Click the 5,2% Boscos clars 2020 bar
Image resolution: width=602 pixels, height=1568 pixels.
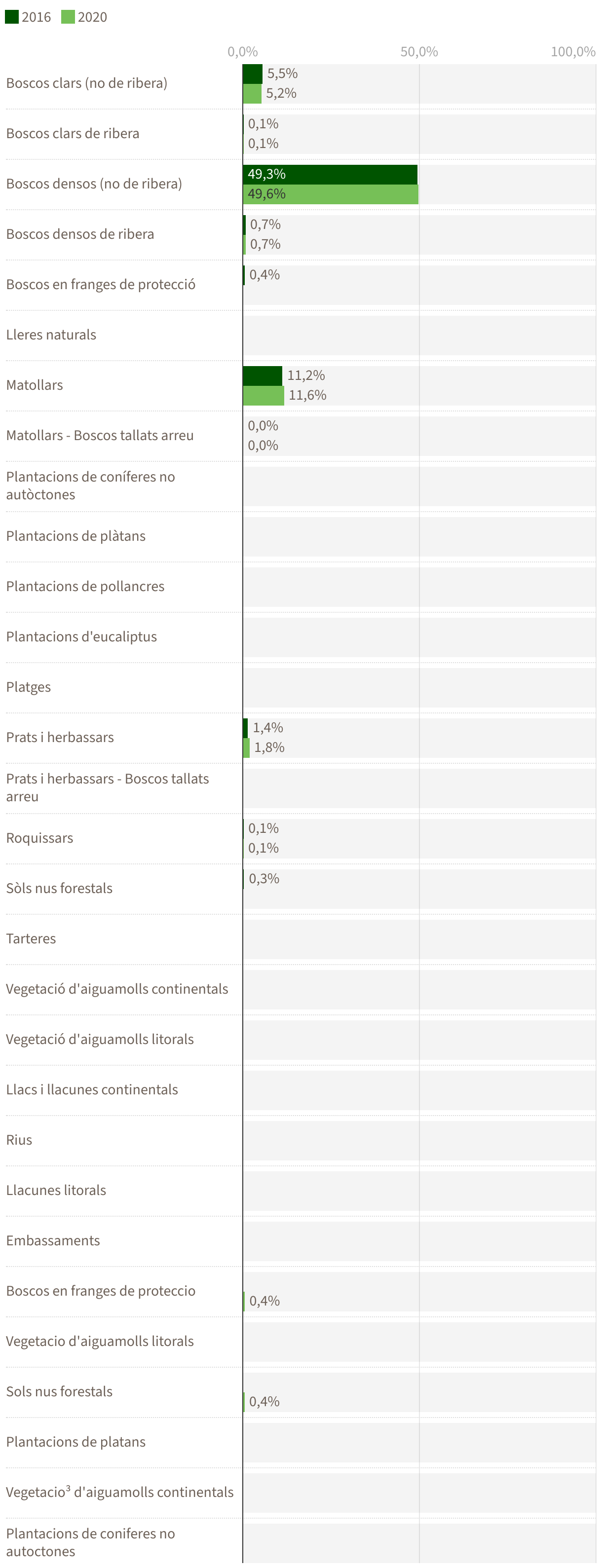251,94
